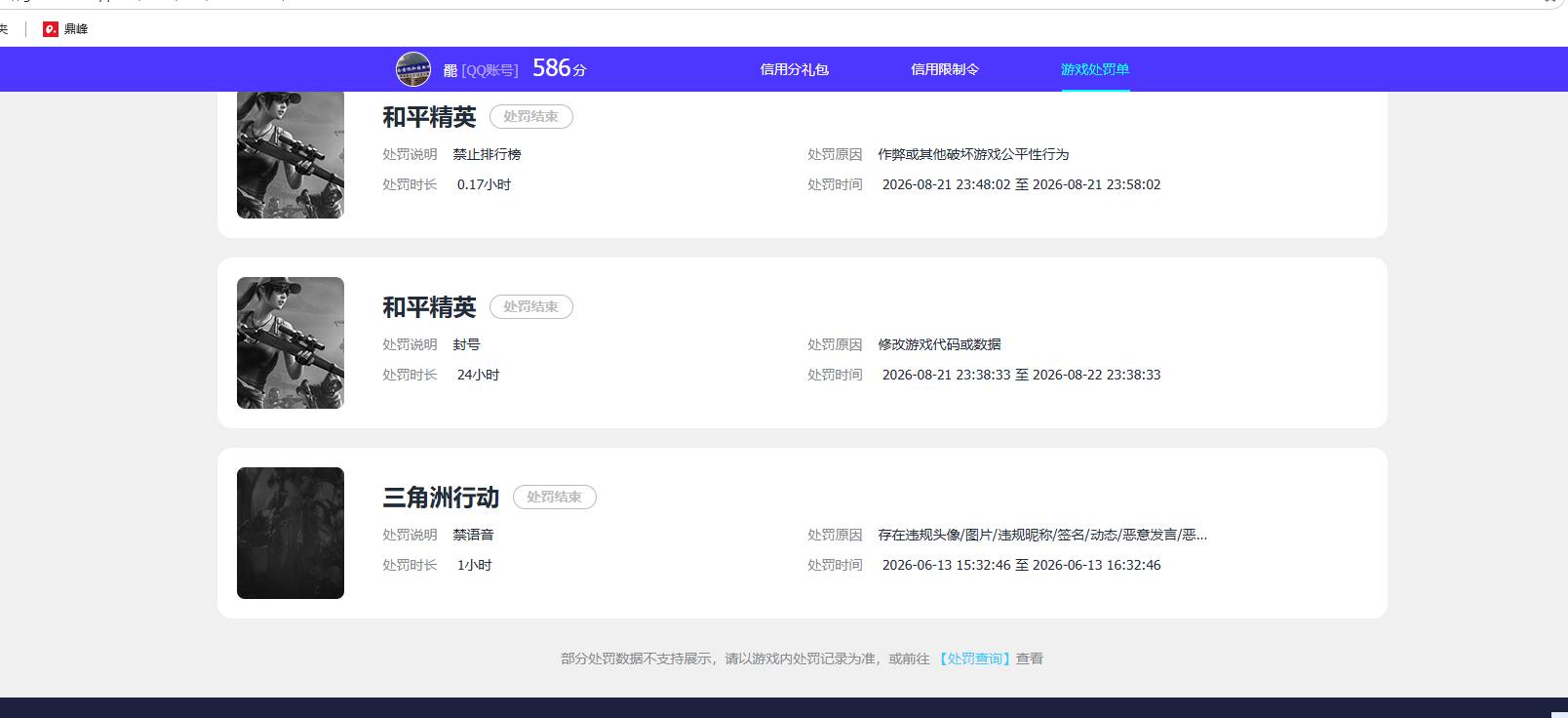Viewport: 1568px width, 718px height.
Task: Click the 三角洲行动 game thumbnail
Action: (291, 533)
